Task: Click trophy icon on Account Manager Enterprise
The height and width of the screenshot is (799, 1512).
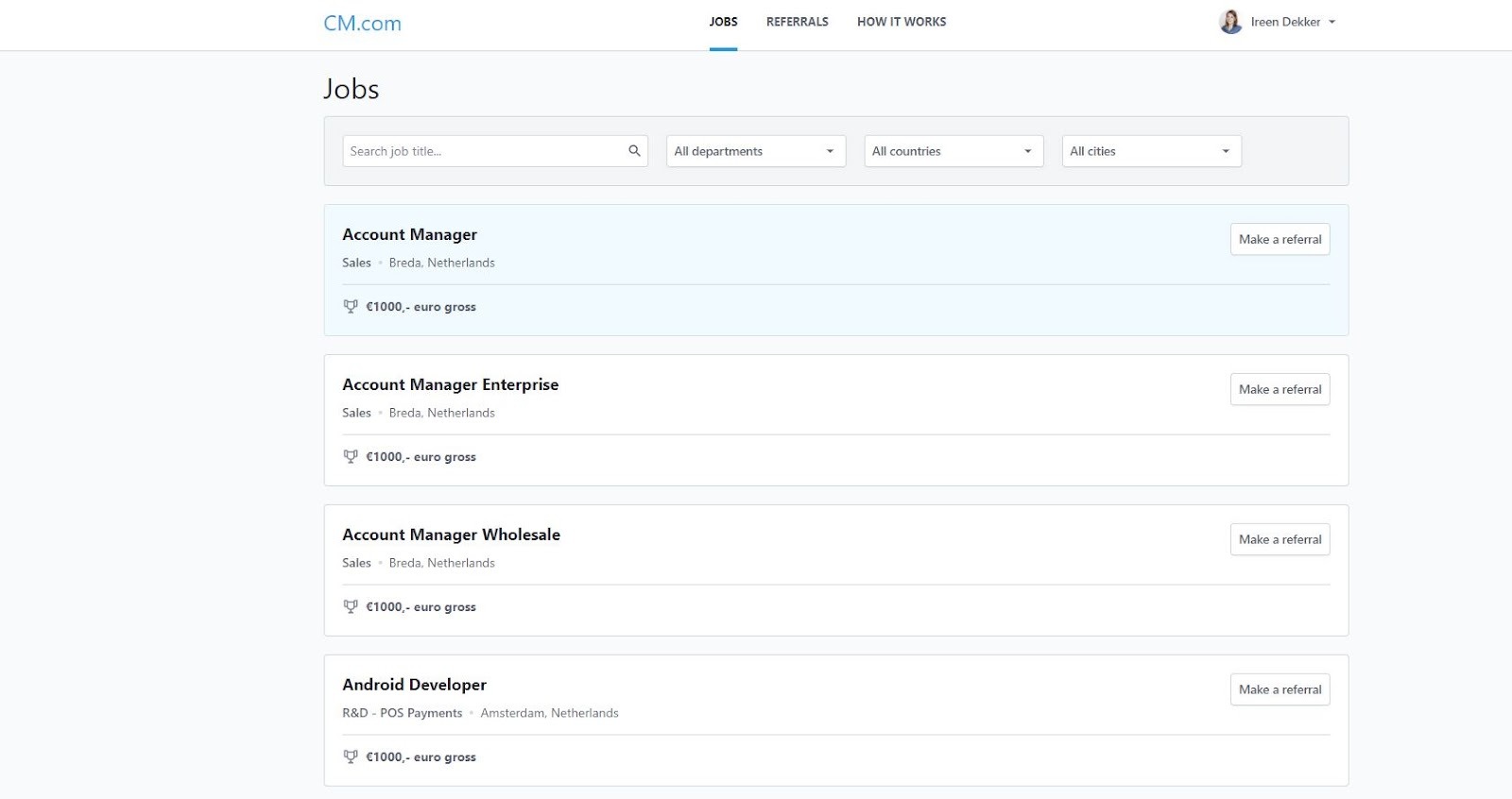Action: [351, 456]
